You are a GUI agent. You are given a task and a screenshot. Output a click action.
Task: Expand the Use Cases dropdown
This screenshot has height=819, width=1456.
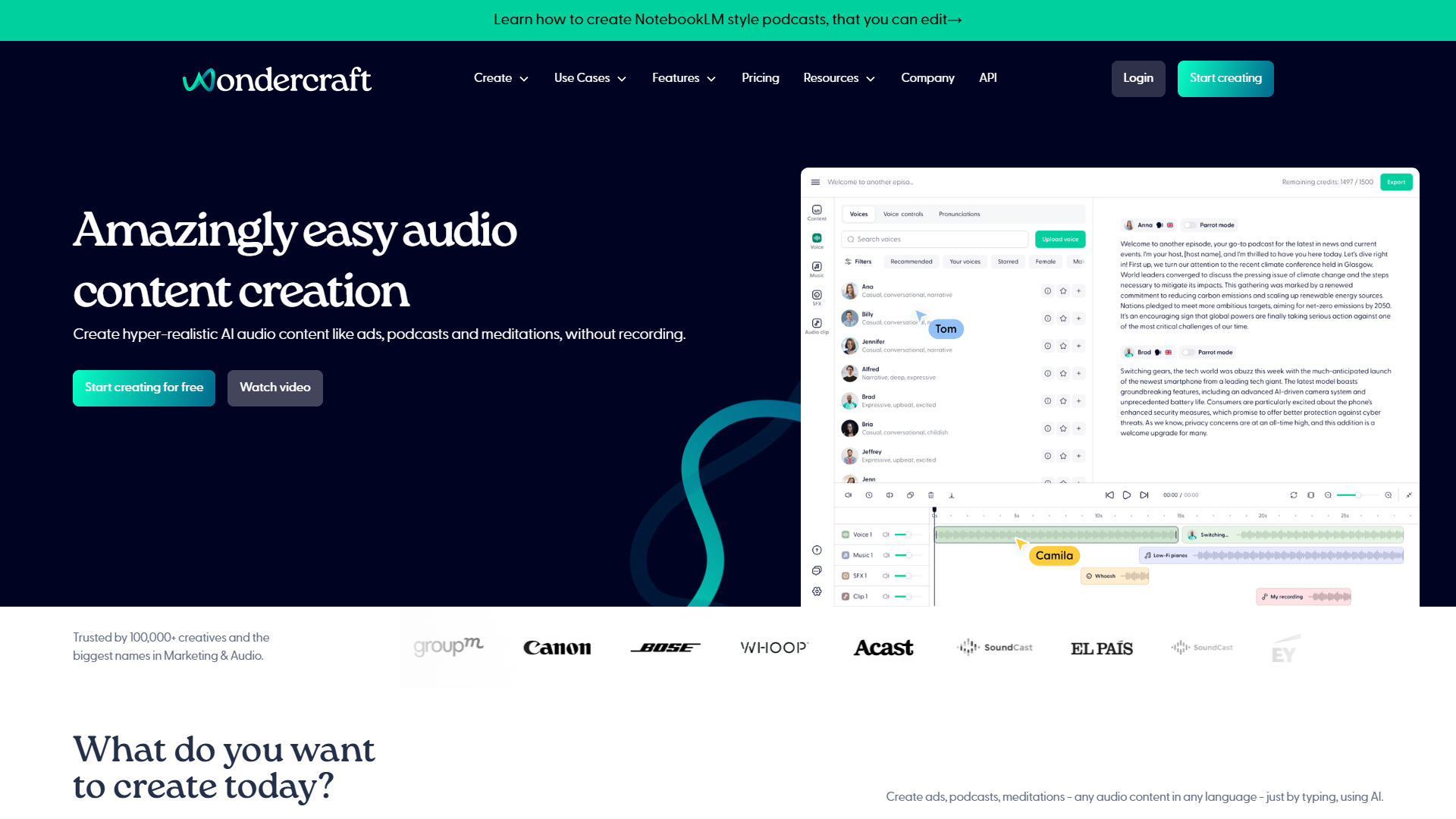[x=590, y=78]
